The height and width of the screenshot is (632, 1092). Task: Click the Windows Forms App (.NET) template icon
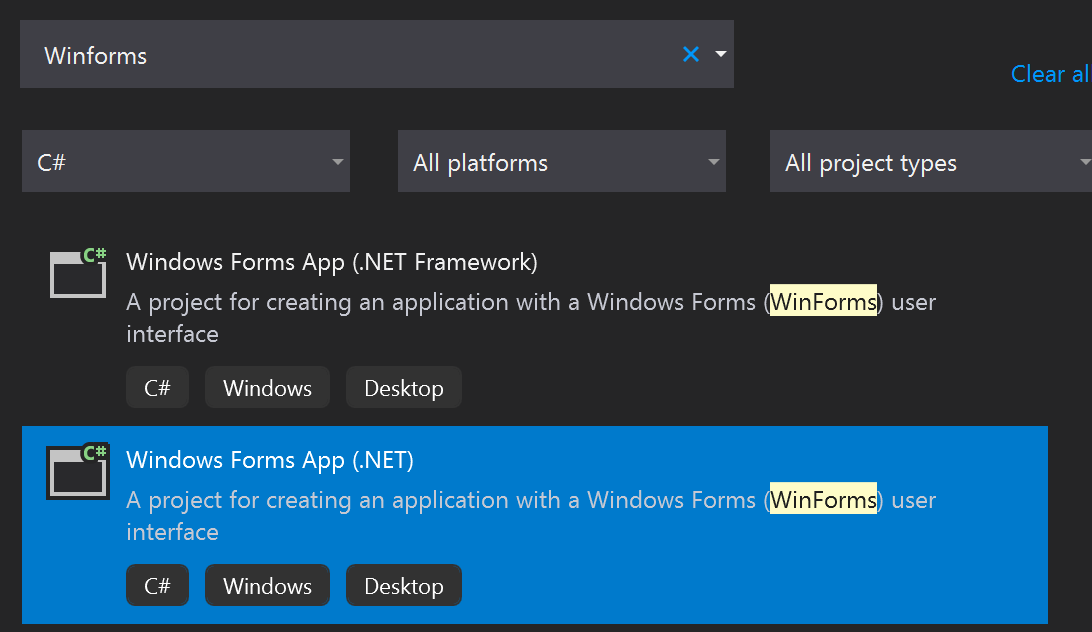click(77, 471)
